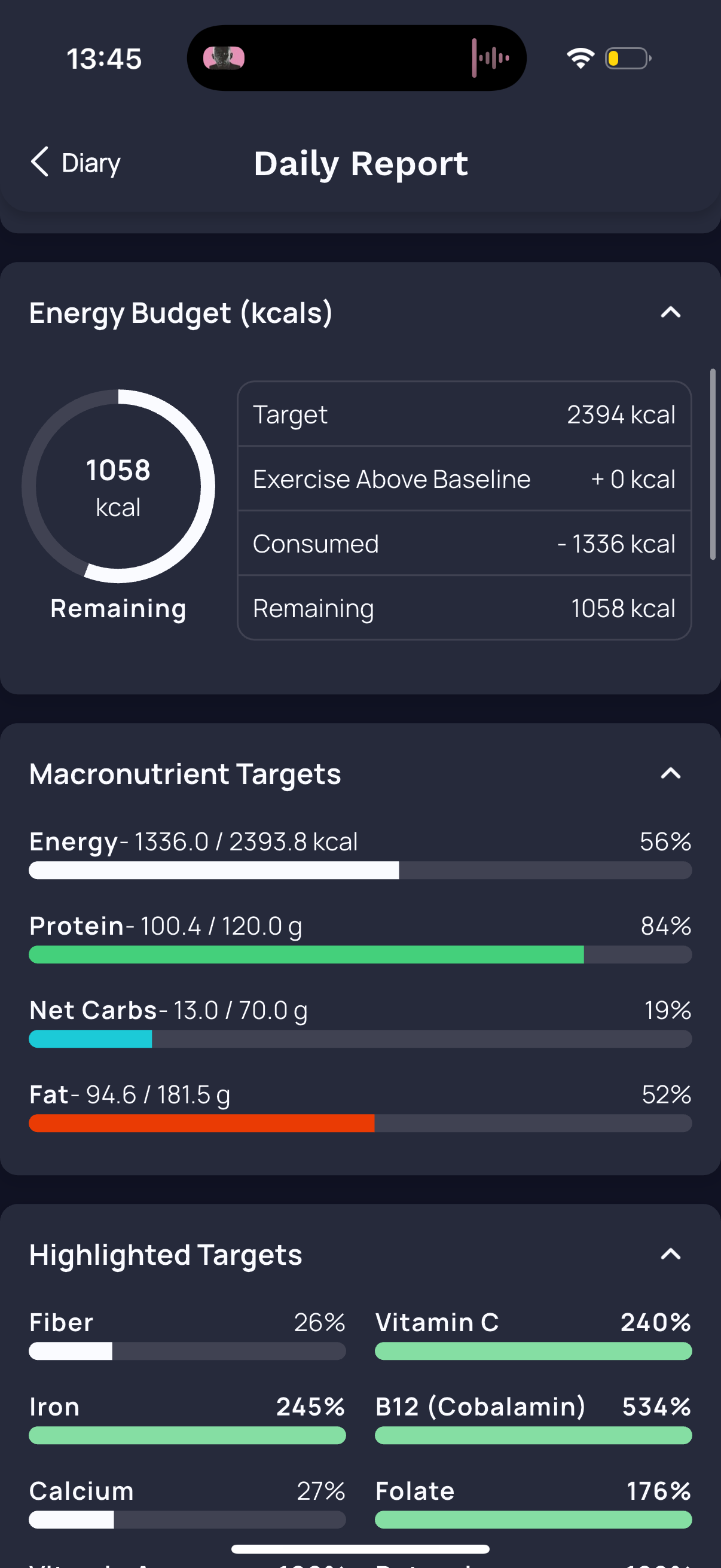Open the B12 (Cobalamin) highlighted target
Screen dimensions: 721x1568
533,1423
